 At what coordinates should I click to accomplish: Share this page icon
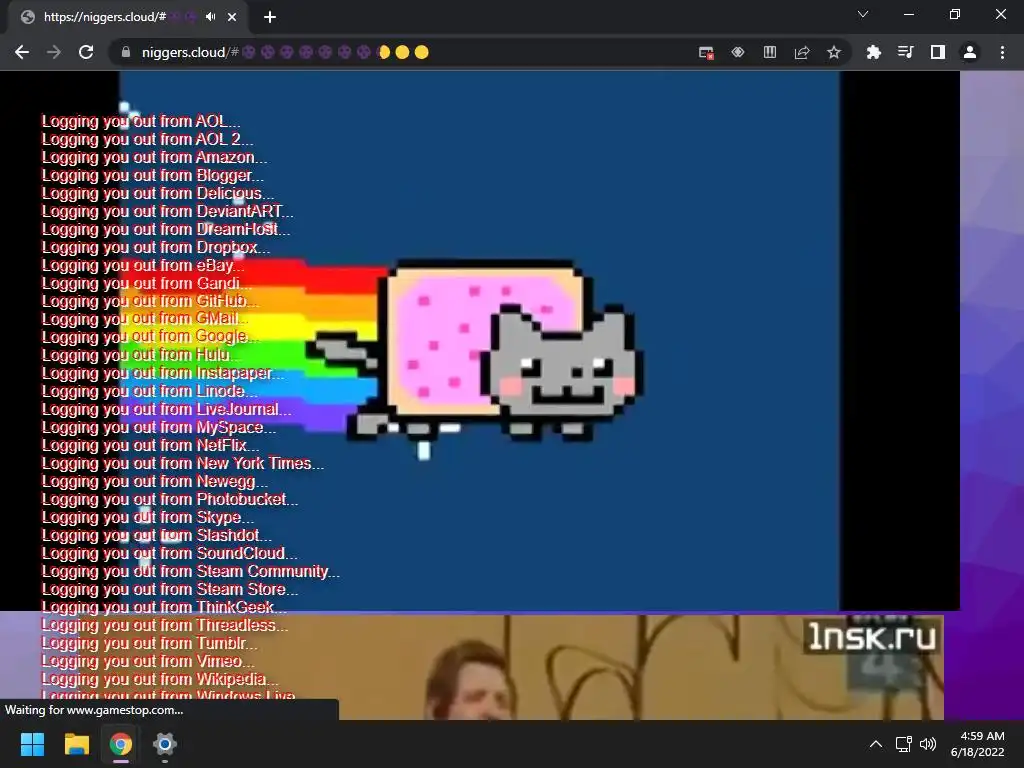(x=802, y=52)
